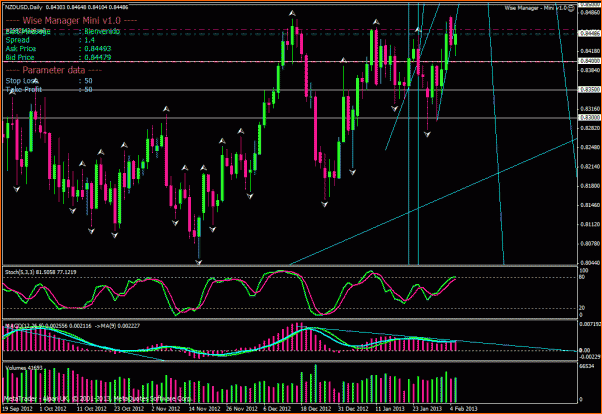Click the 66534 volume scale label
This screenshot has width=602, height=414.
click(x=586, y=366)
